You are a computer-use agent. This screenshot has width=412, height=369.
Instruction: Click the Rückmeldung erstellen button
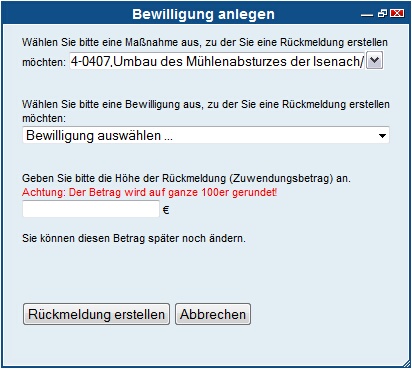click(96, 314)
